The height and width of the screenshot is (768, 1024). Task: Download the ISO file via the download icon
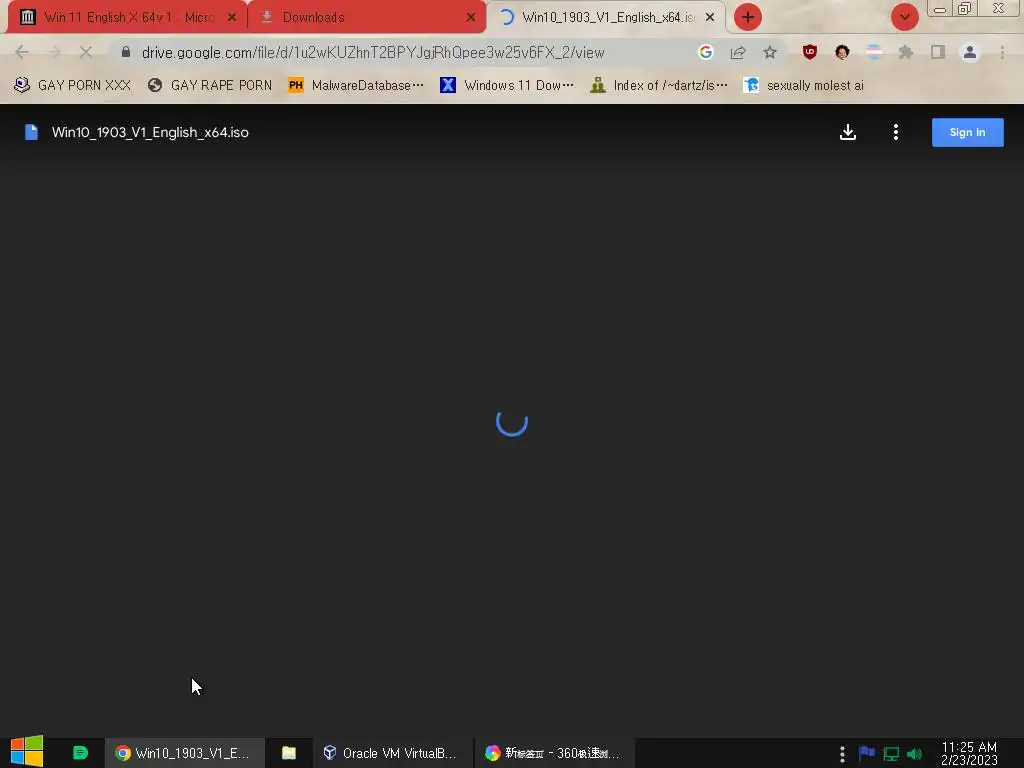pyautogui.click(x=848, y=133)
